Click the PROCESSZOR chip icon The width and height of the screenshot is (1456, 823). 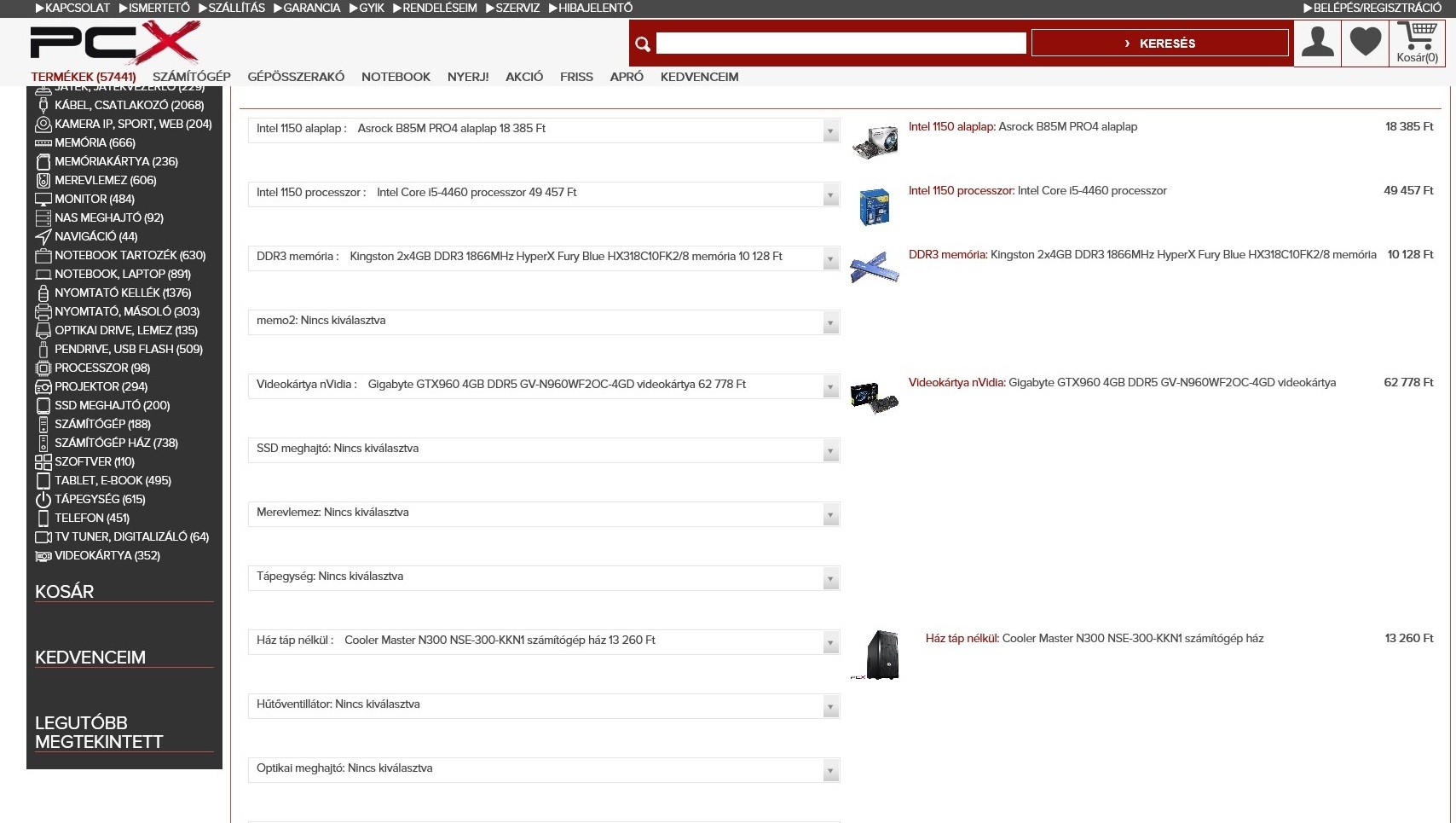[x=43, y=368]
